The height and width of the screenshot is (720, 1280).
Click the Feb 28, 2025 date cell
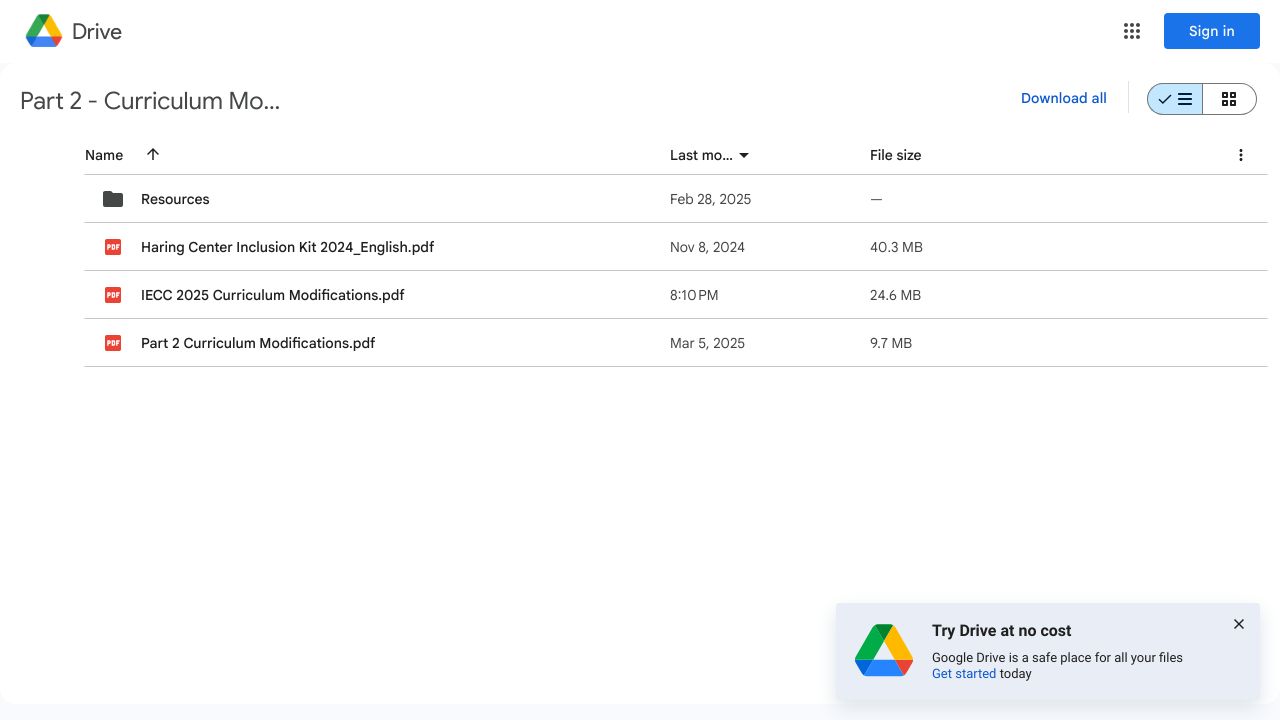click(710, 199)
